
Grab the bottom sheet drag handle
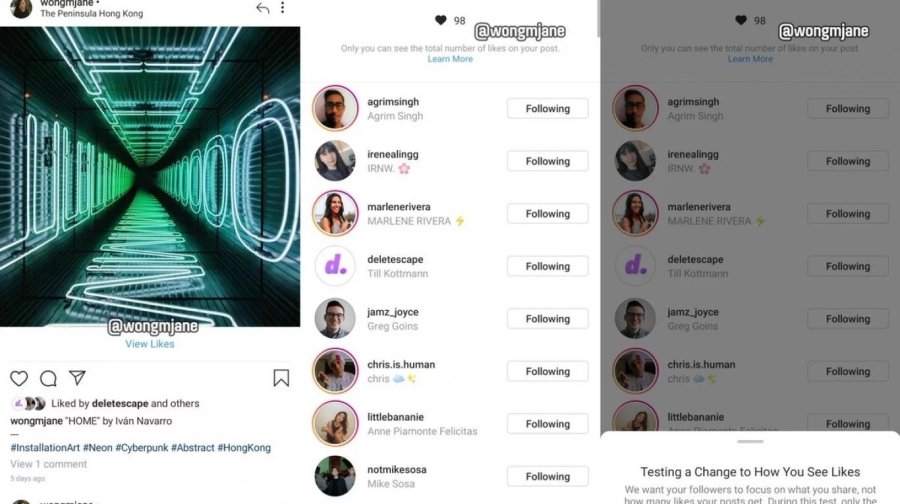(x=750, y=441)
